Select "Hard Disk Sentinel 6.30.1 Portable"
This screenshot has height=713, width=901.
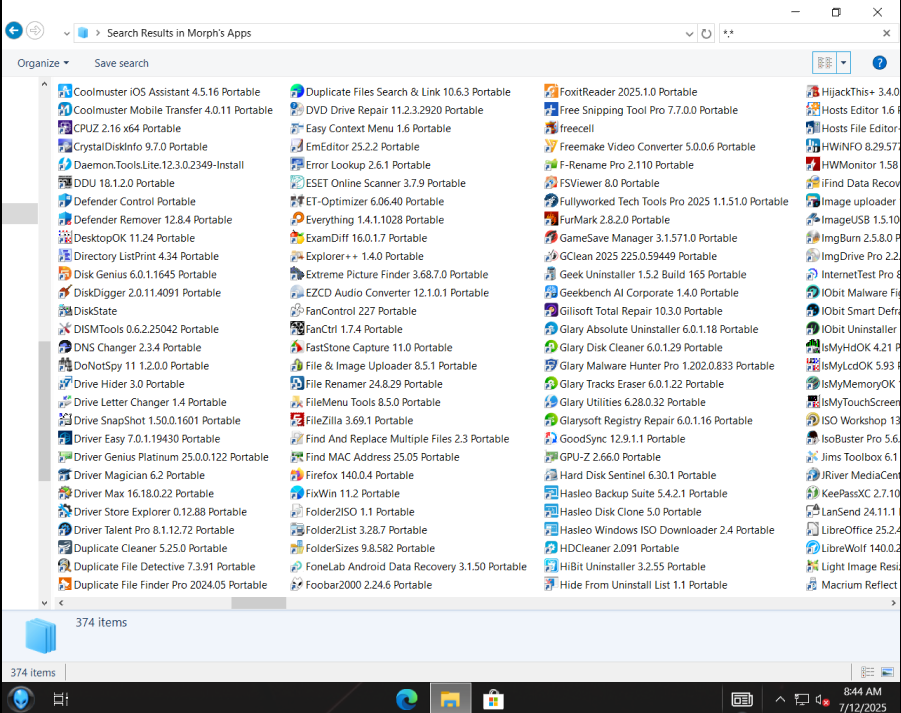(630, 475)
